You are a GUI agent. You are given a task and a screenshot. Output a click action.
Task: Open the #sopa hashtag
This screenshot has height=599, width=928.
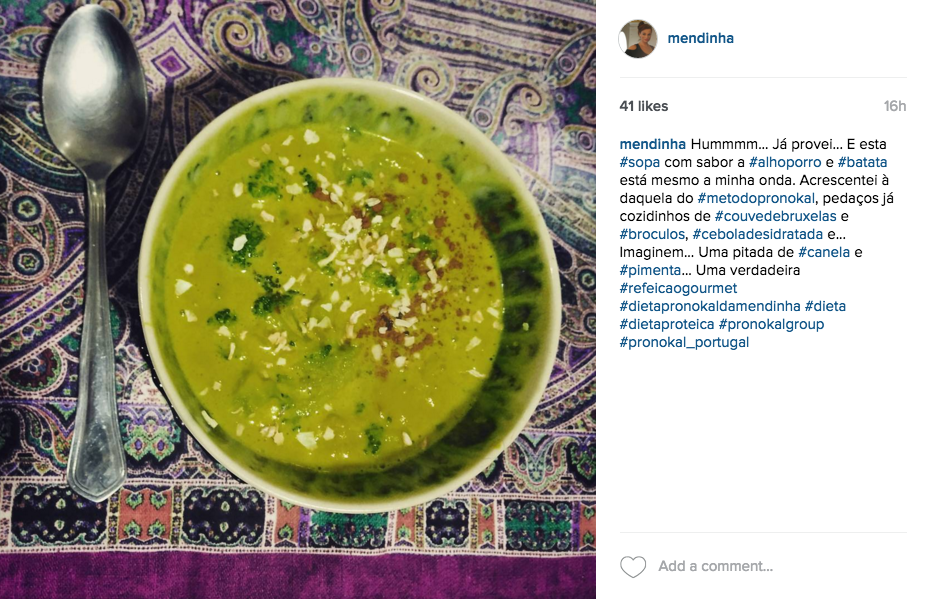click(639, 162)
